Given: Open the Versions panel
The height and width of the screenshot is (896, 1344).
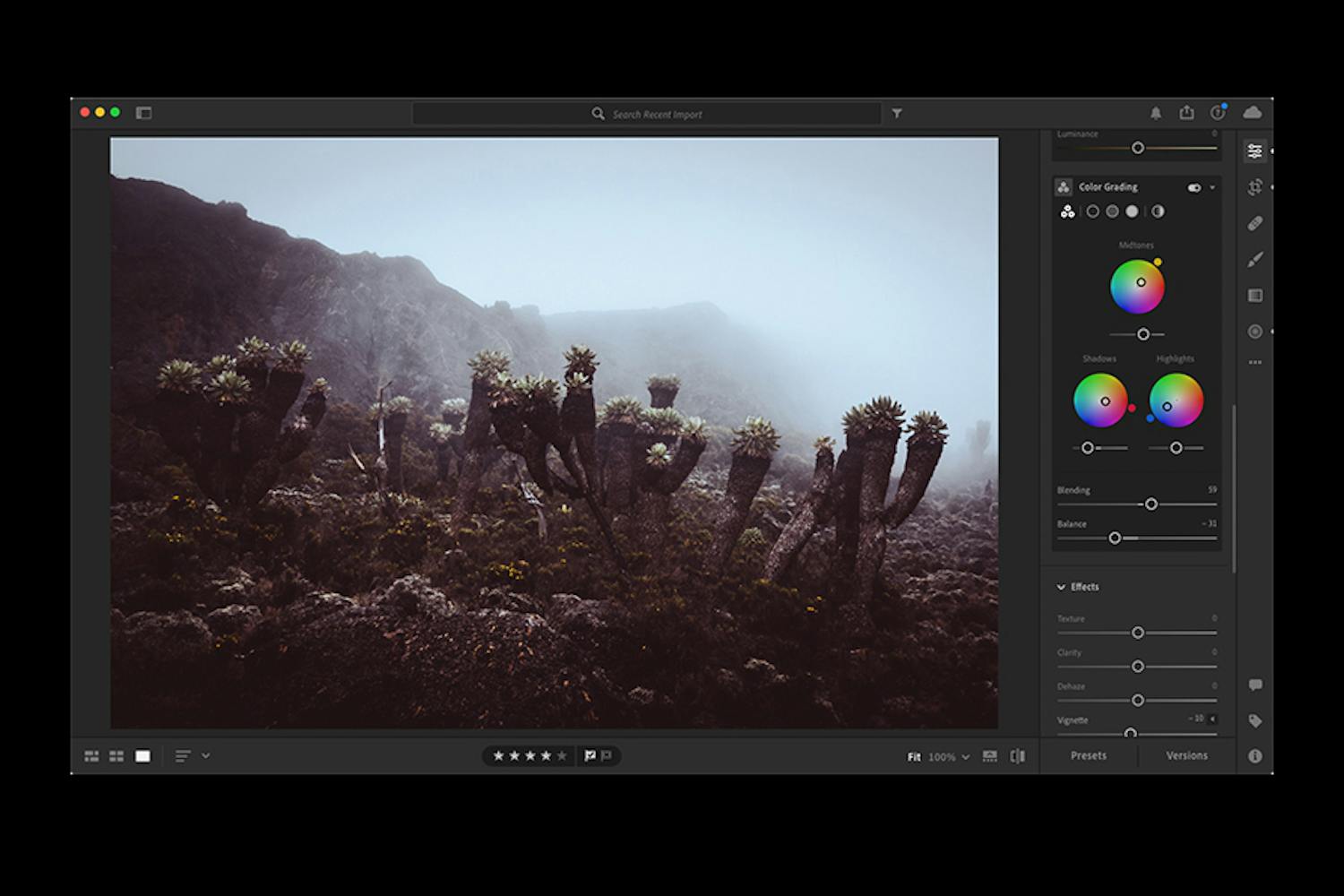Looking at the screenshot, I should click(1187, 755).
